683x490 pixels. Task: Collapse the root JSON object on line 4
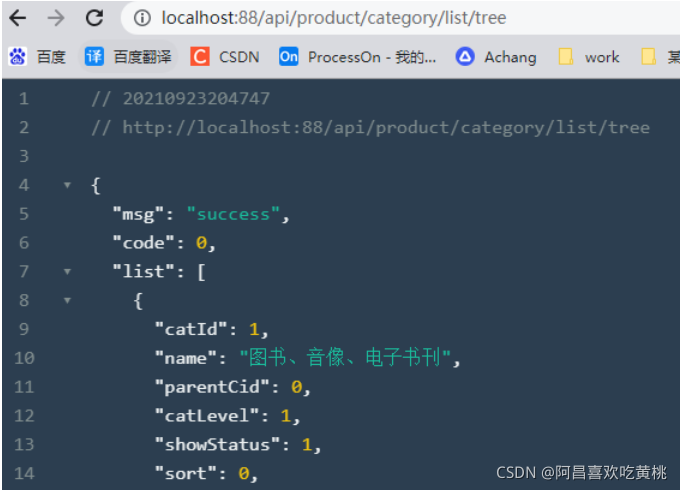click(67, 185)
